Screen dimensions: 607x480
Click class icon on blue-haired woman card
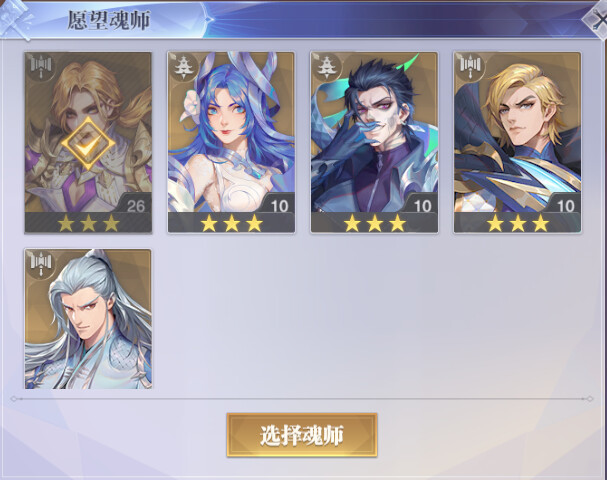point(183,67)
